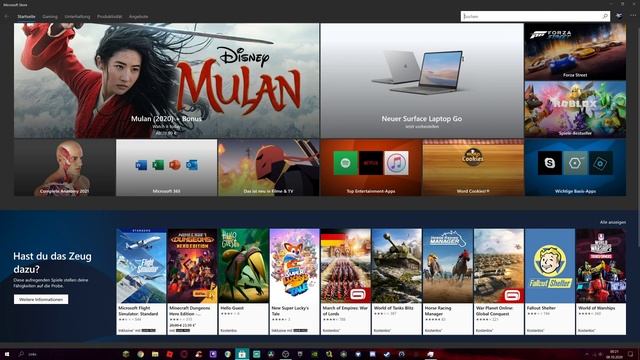Open the Microsoft Flight Simulator: Standard card
640x360 pixels.
[x=141, y=282]
